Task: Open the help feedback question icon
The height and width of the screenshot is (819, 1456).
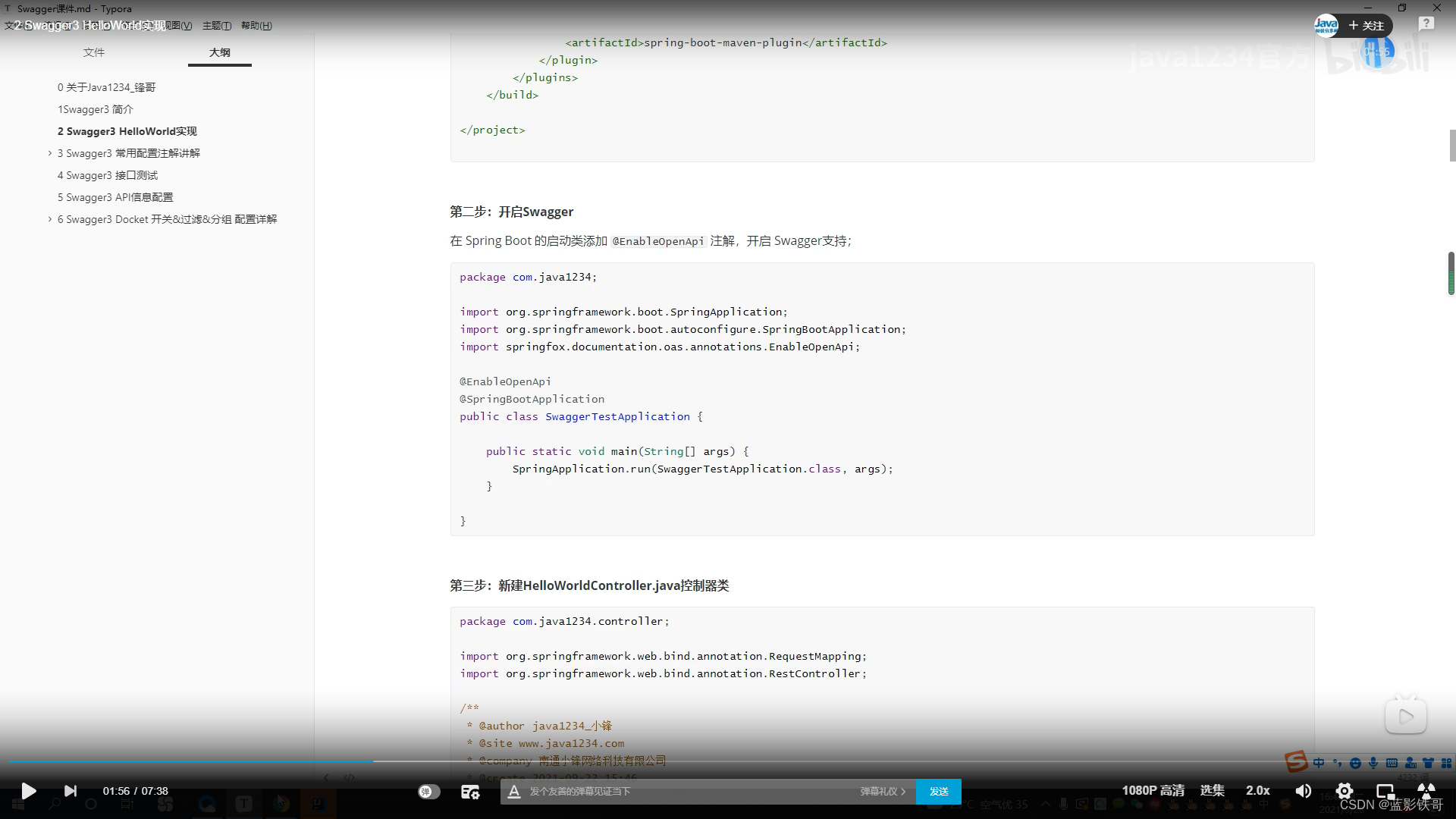Action: [1426, 24]
